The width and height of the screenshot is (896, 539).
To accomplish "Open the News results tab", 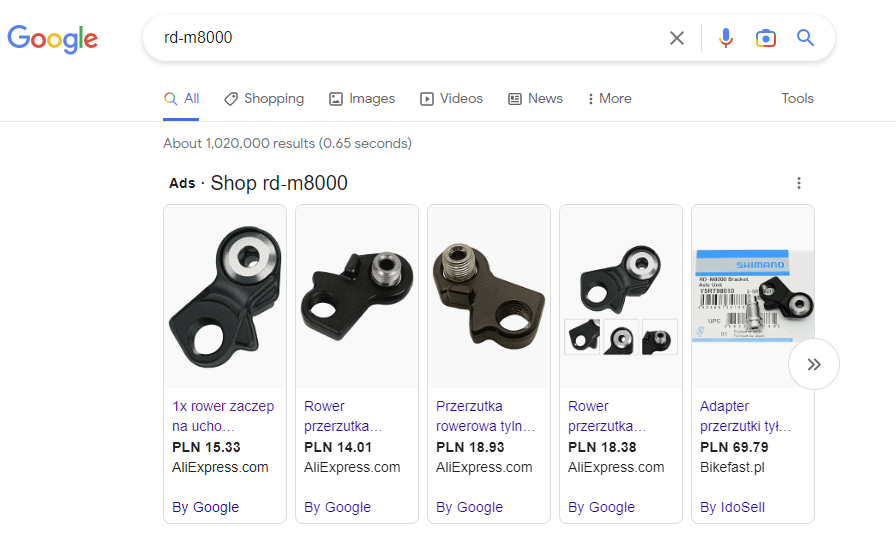I will click(x=535, y=99).
